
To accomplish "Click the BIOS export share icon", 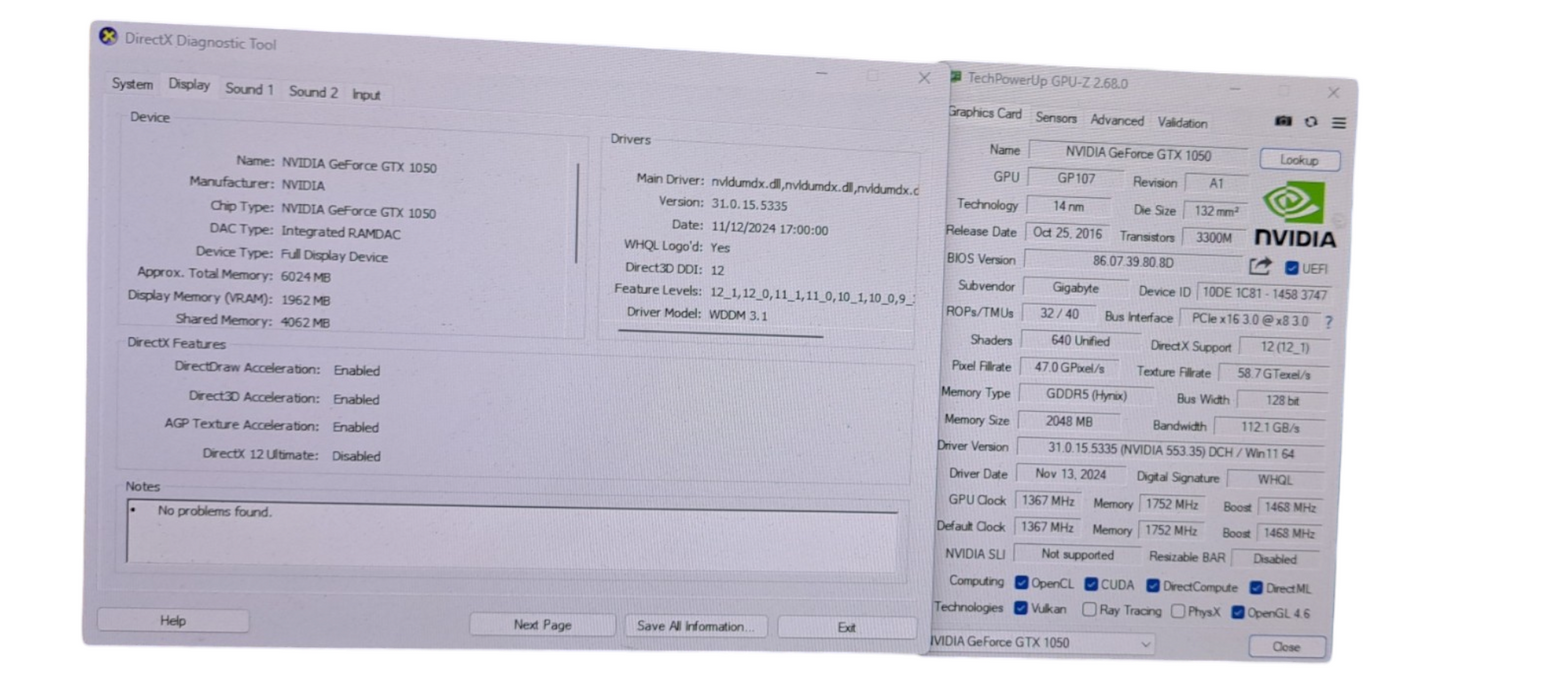I will pos(1260,266).
